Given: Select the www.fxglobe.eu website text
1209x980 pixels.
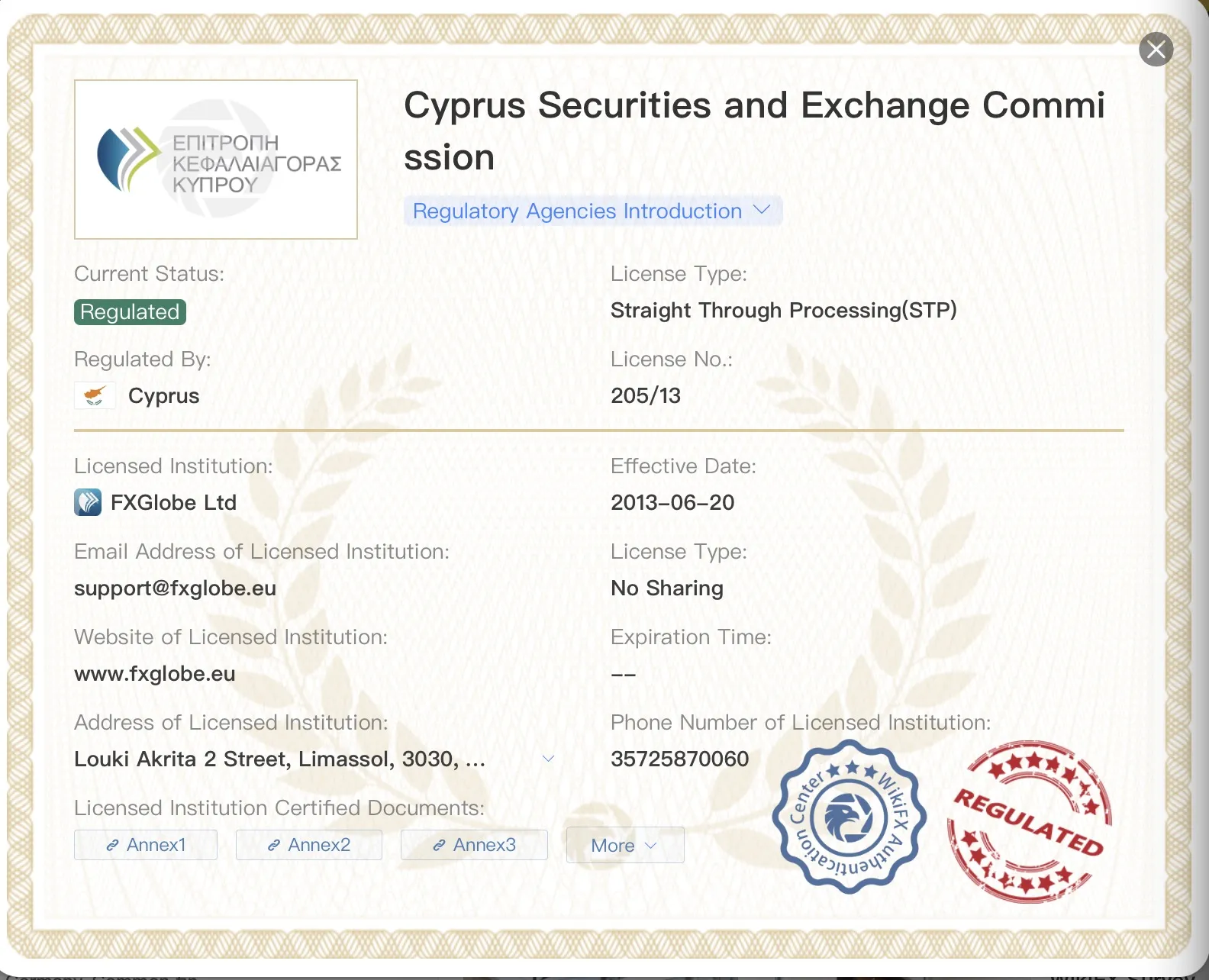Looking at the screenshot, I should (155, 673).
